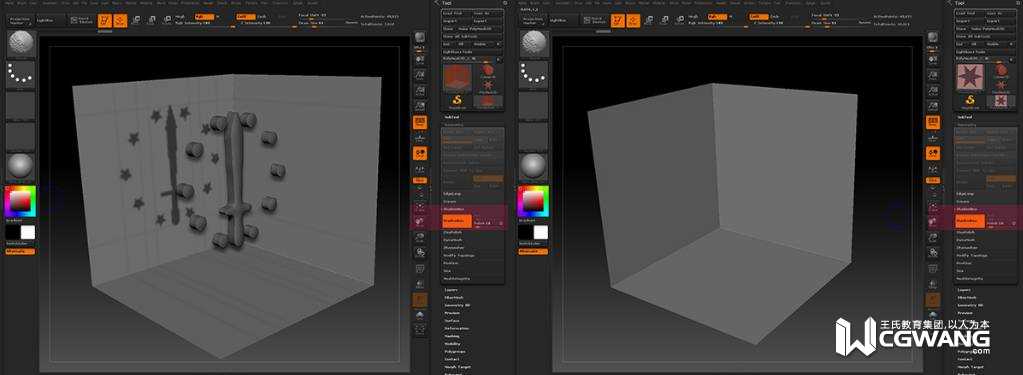Viewport: 1023px width, 375px height.
Task: Toggle Draw mode in left ZBrush window
Action: point(121,21)
